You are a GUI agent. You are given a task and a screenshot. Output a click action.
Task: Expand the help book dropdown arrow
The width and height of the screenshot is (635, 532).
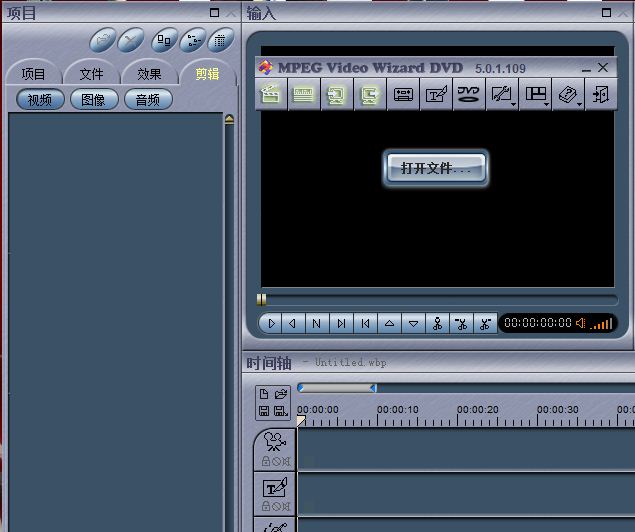click(x=580, y=104)
